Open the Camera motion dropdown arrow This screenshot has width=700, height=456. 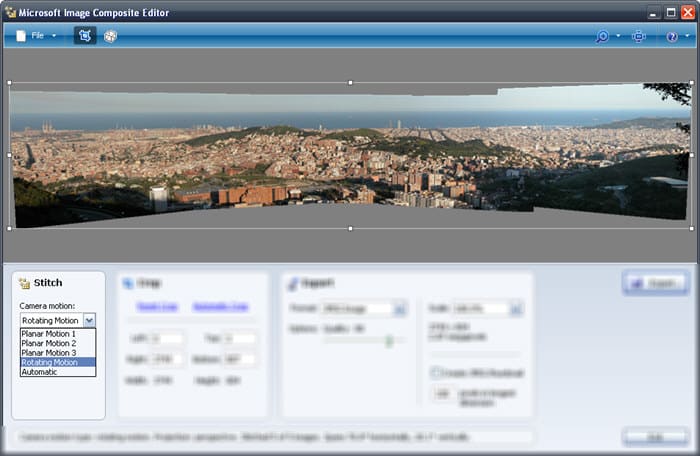click(89, 320)
